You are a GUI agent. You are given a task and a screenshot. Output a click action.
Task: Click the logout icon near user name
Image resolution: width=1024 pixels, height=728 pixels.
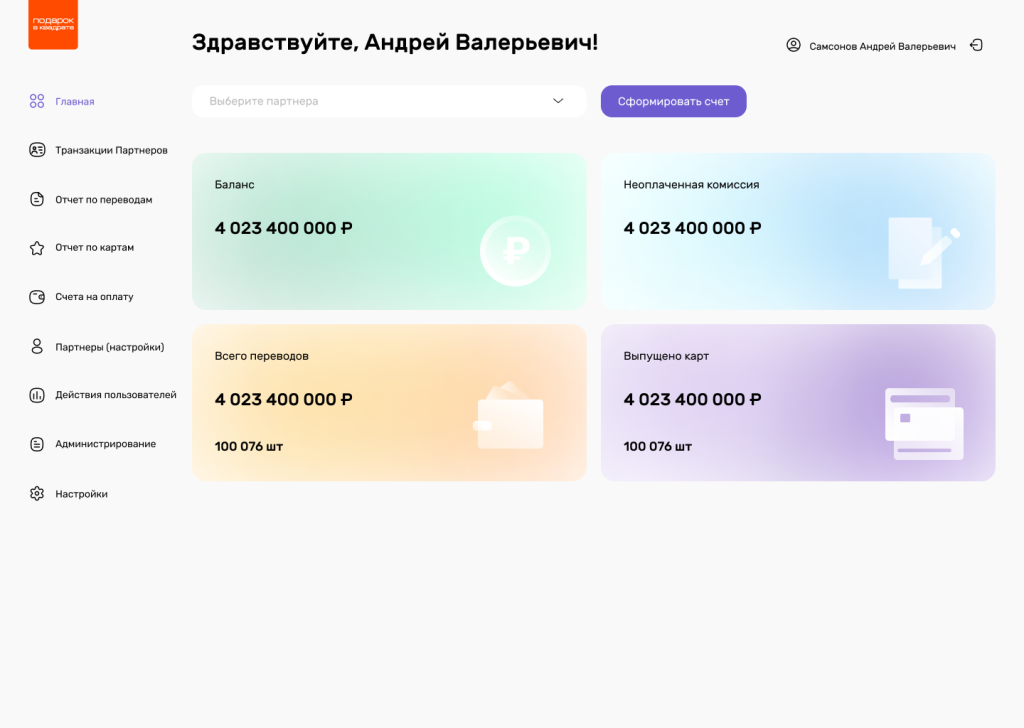click(977, 45)
